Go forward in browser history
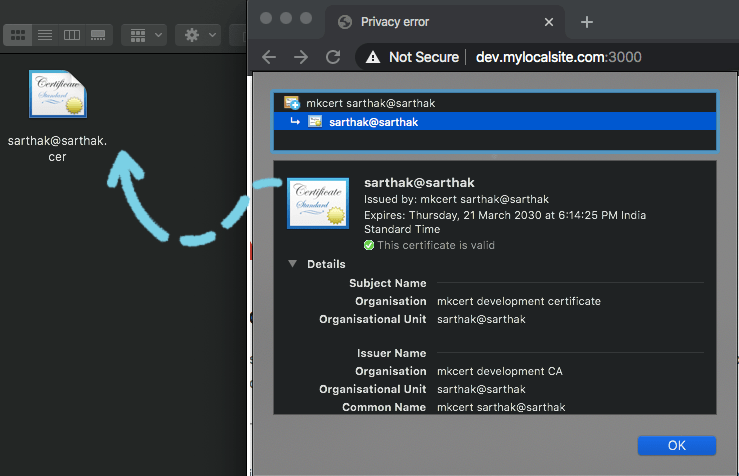The image size is (739, 476). 301,57
